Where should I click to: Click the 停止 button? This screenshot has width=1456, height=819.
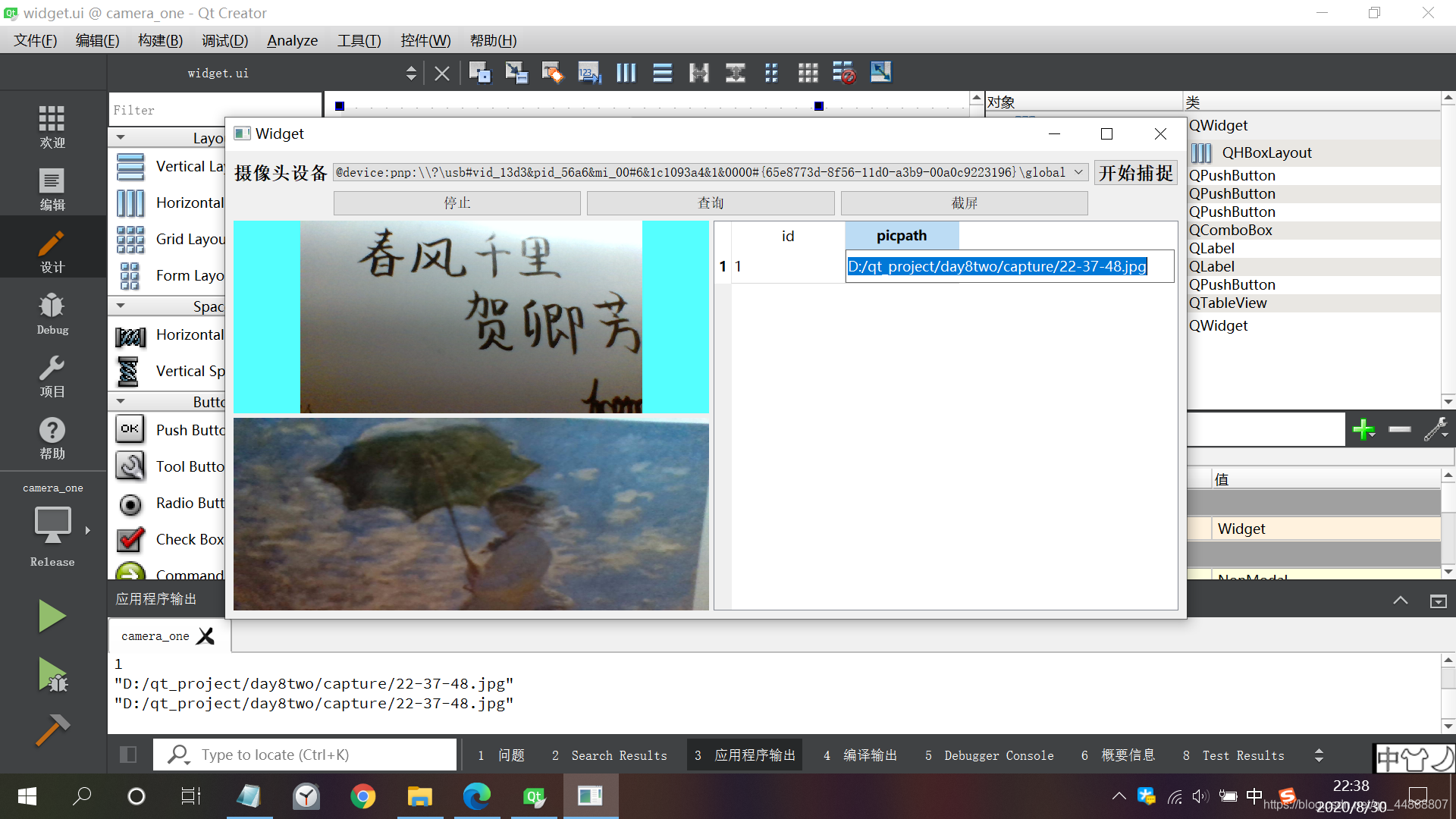[x=457, y=203]
